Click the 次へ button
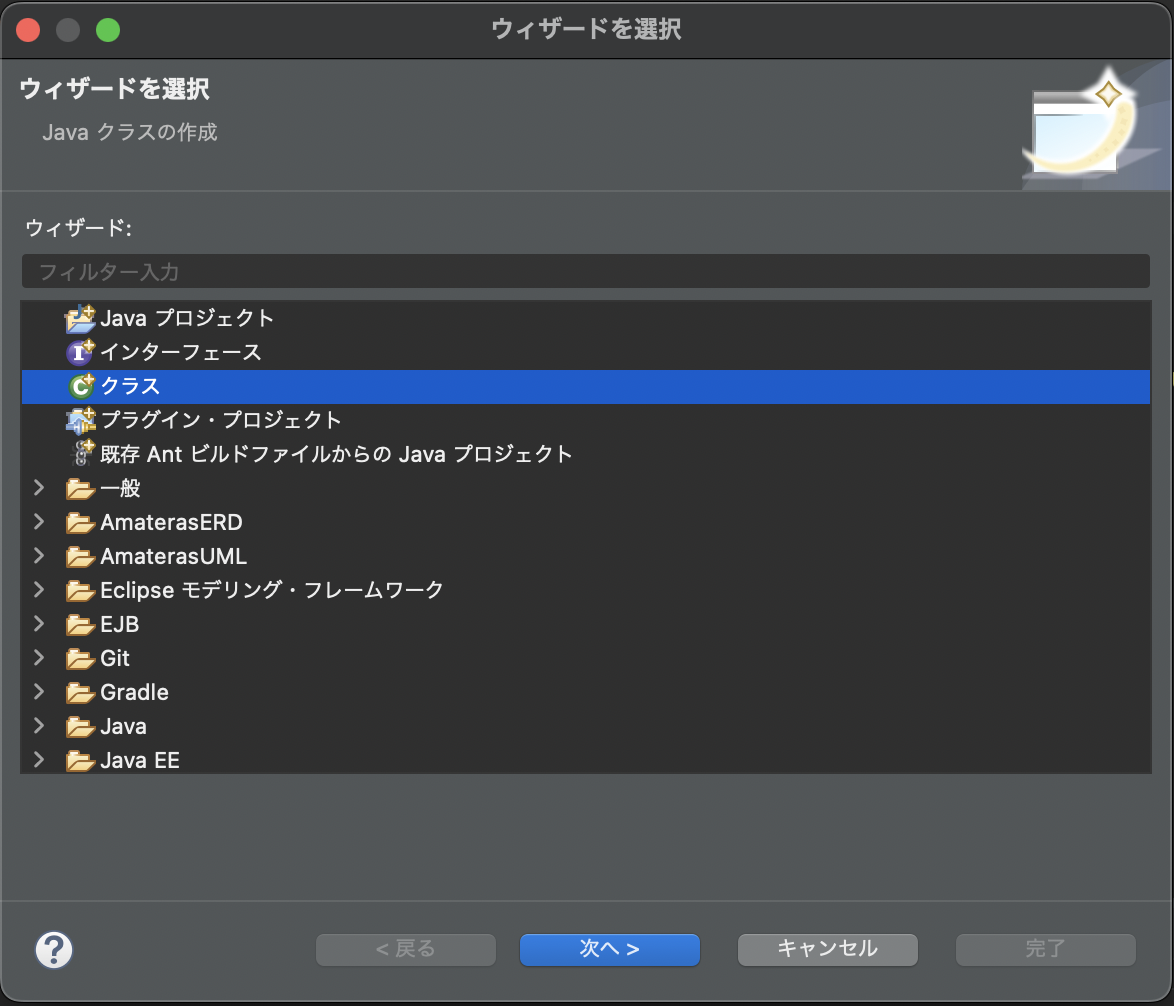The width and height of the screenshot is (1174, 1006). (x=609, y=950)
